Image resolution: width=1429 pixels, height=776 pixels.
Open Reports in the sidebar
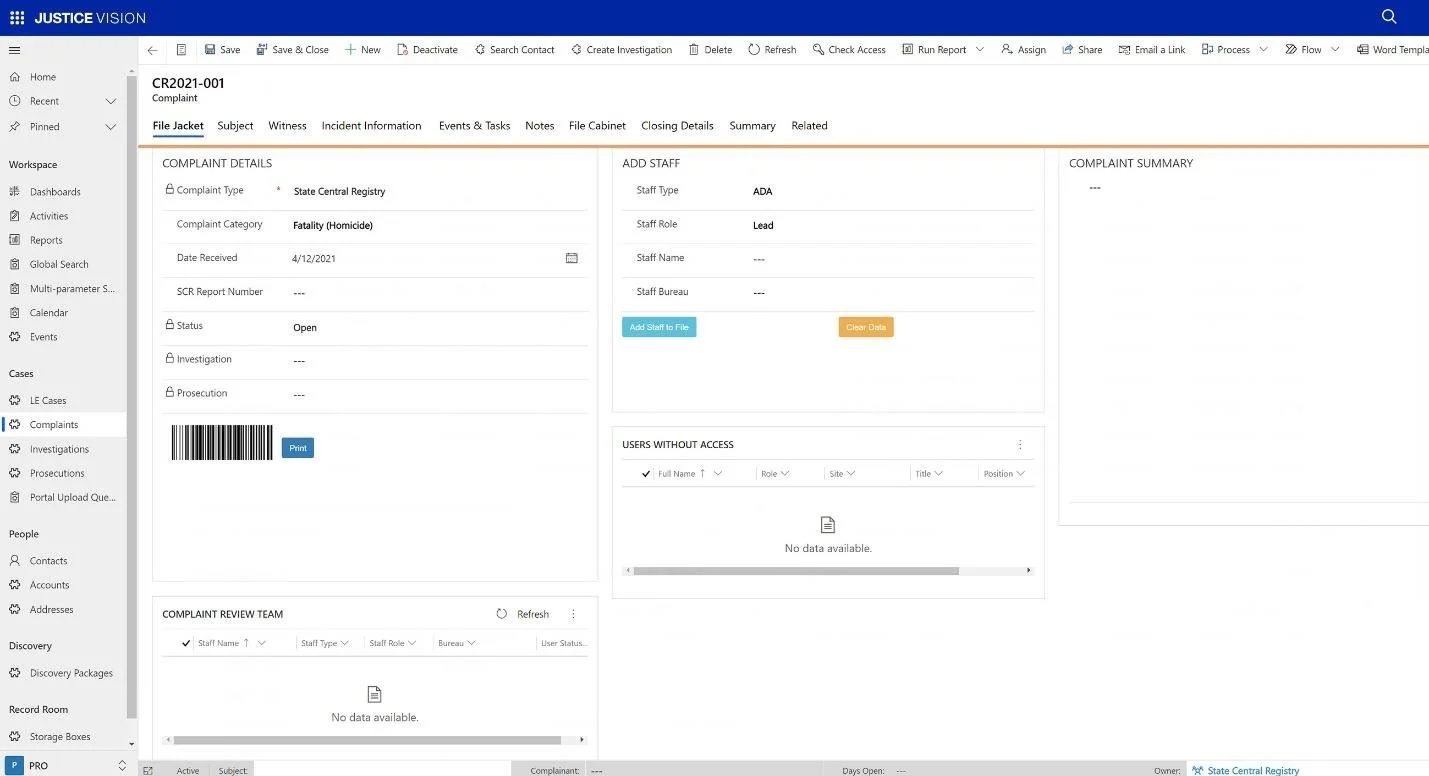point(46,240)
